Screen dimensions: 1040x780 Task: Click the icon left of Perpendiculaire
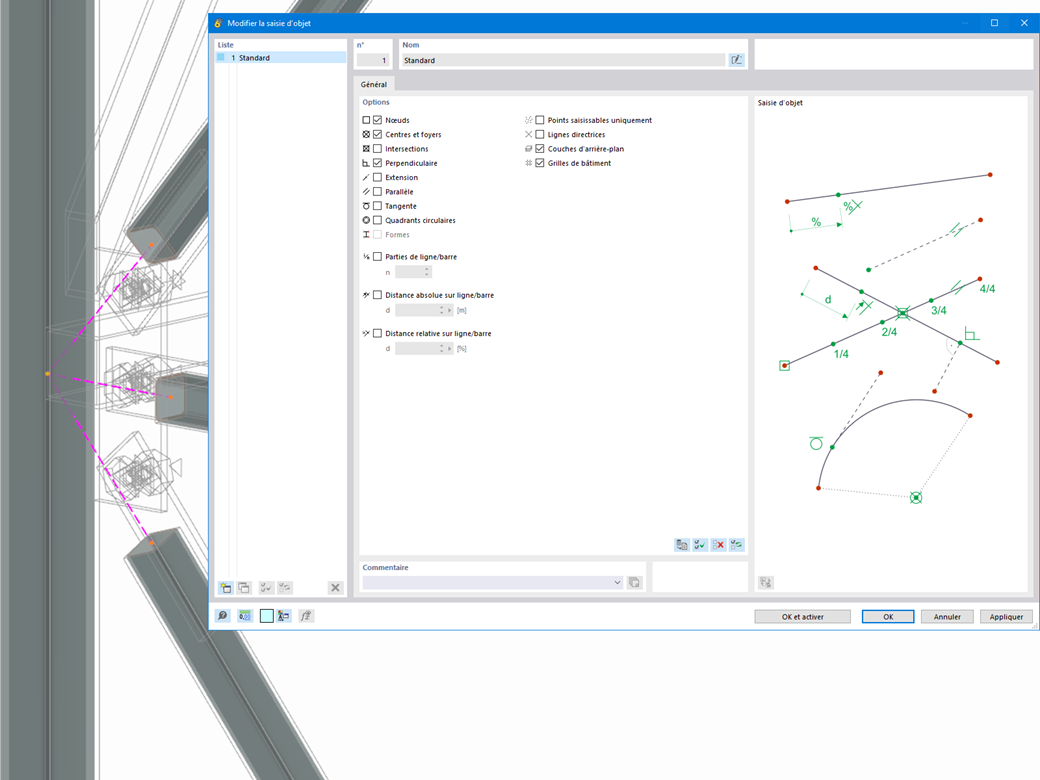(366, 163)
